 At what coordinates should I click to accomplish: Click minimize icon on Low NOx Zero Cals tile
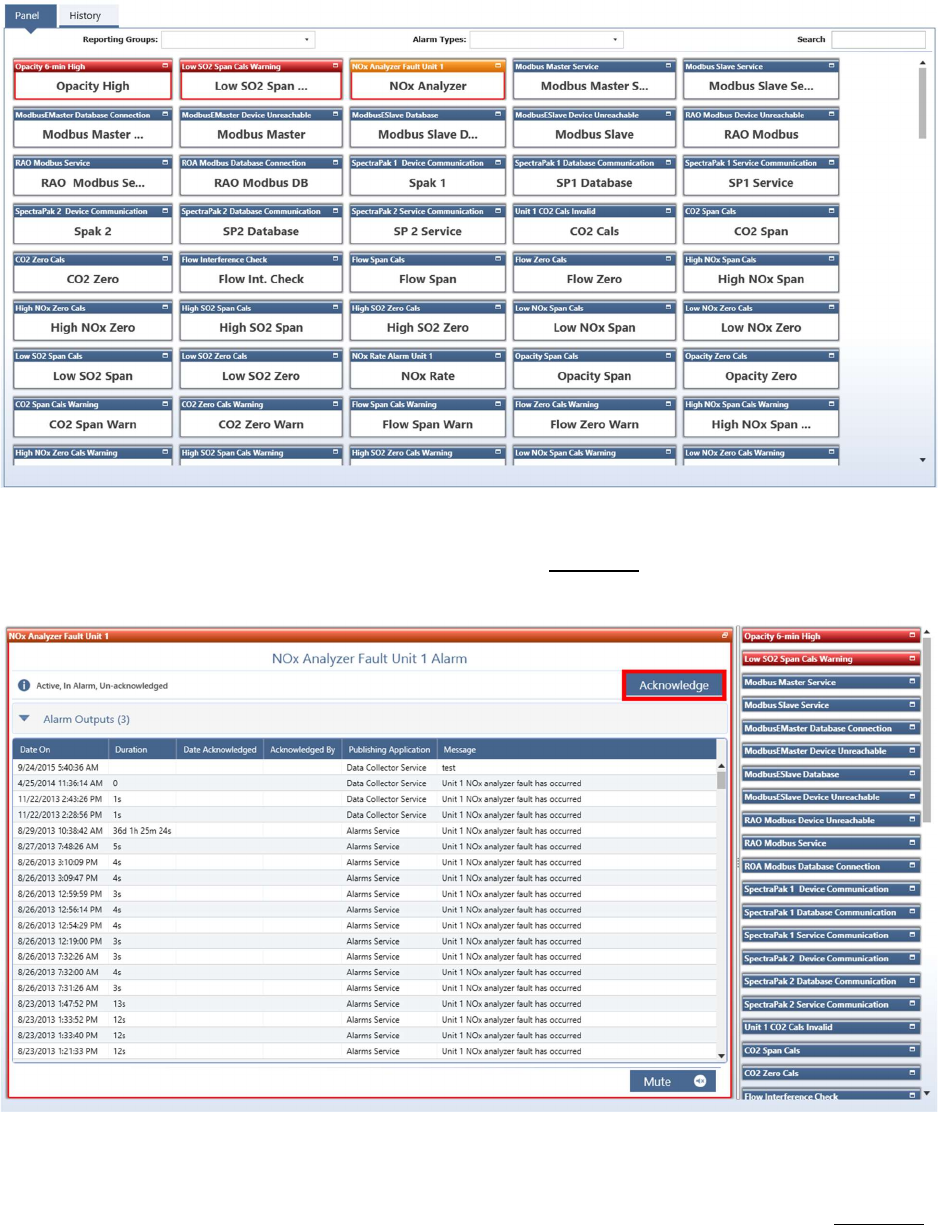pyautogui.click(x=832, y=308)
